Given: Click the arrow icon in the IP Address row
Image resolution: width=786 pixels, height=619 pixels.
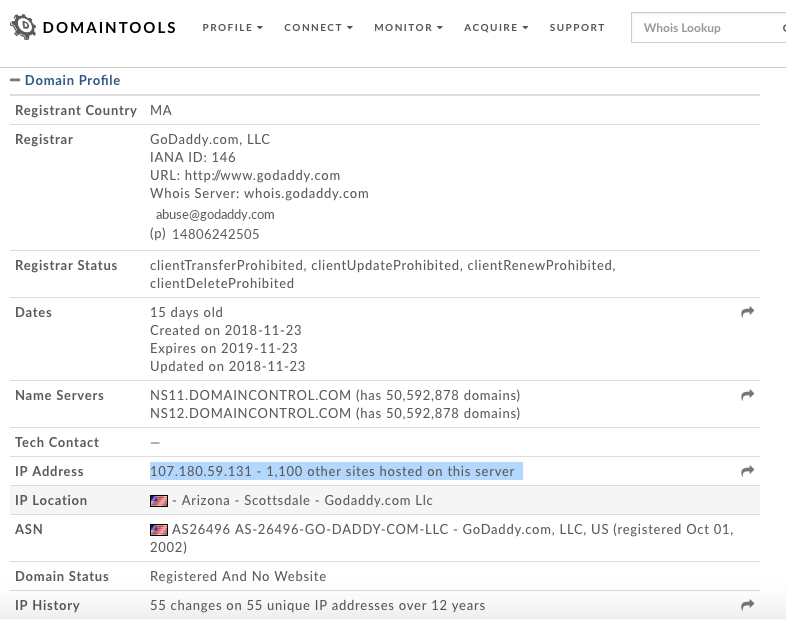Looking at the screenshot, I should [747, 471].
